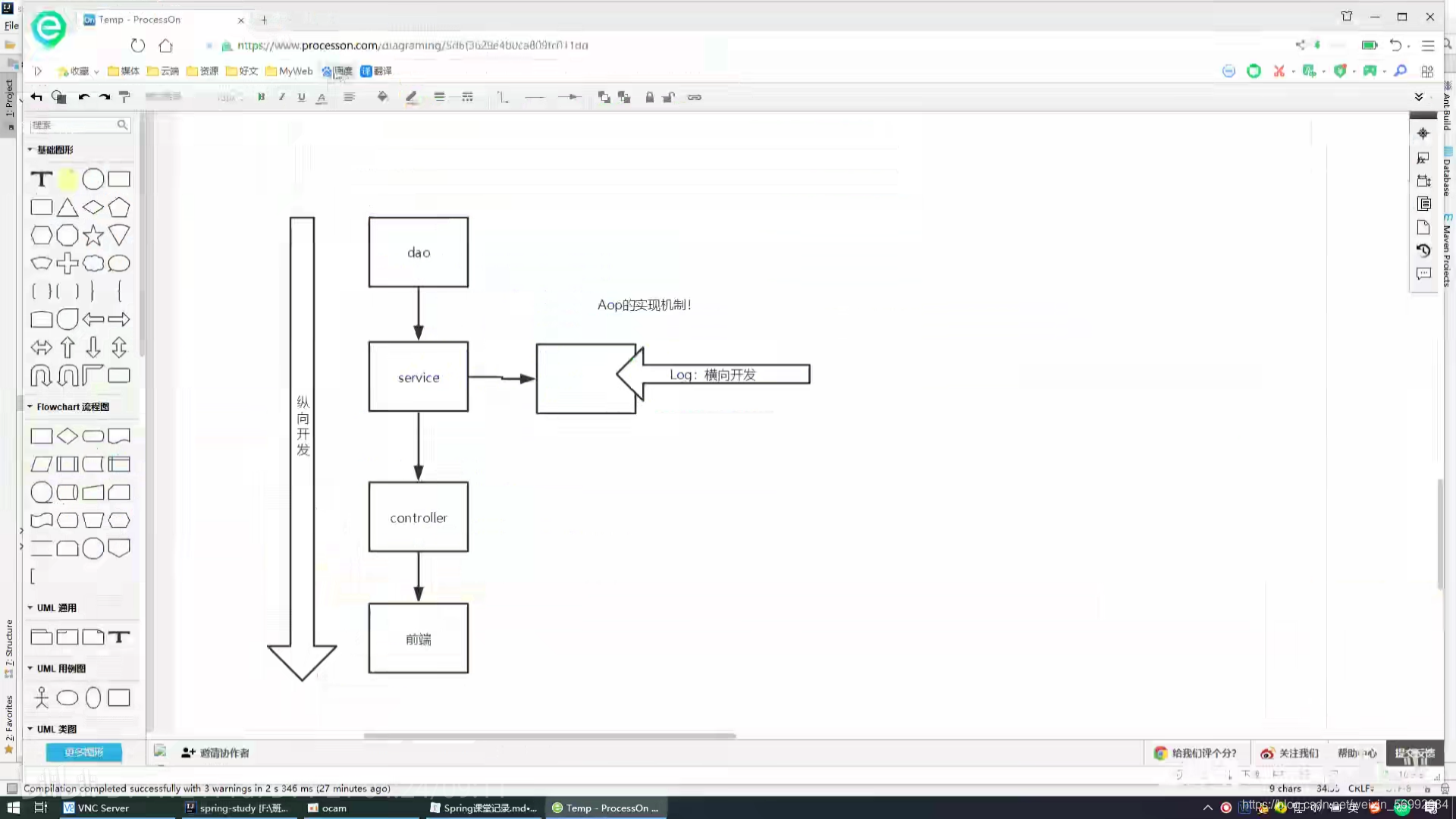This screenshot has height=819, width=1456.
Task: Open the MyWeb bookmark folder
Action: [x=289, y=71]
